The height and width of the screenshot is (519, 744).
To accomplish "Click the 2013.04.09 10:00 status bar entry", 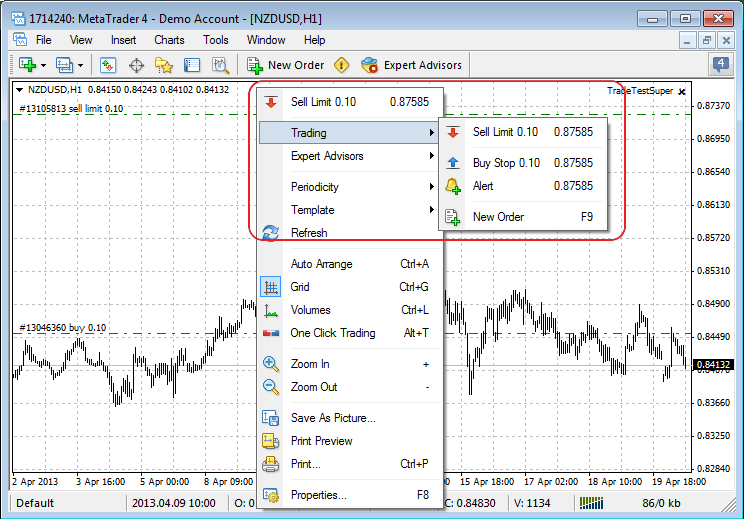I will coord(174,503).
